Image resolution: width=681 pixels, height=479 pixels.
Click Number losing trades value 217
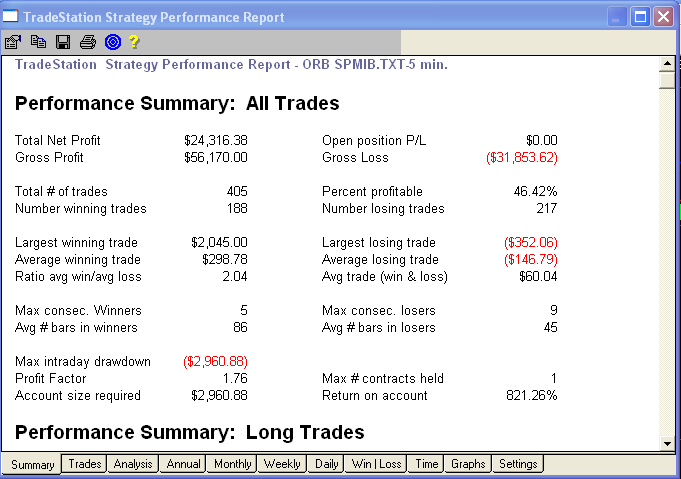click(547, 208)
